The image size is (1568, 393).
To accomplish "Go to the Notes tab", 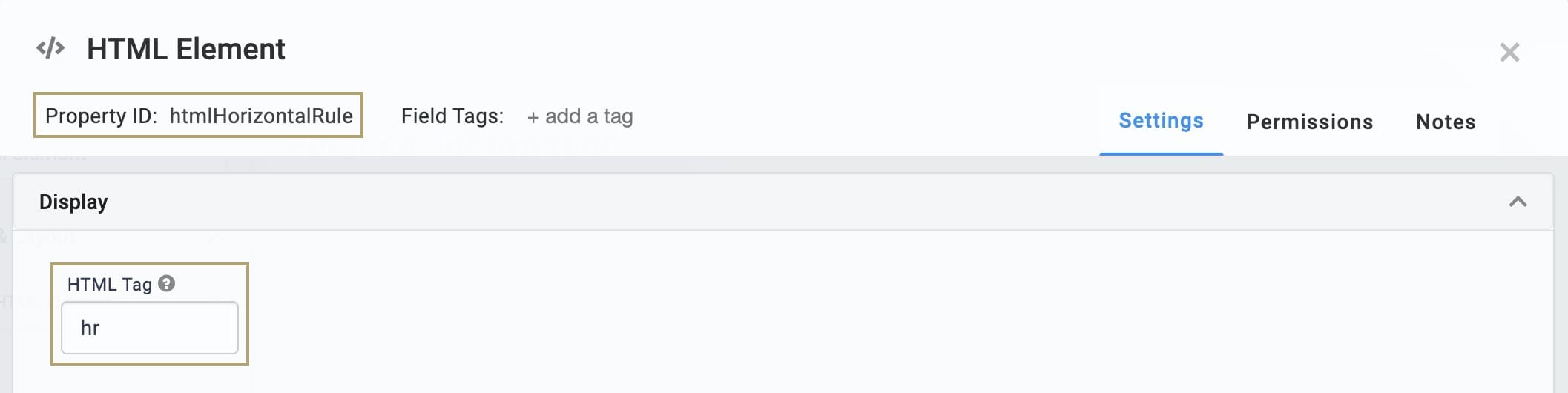I will coord(1446,122).
